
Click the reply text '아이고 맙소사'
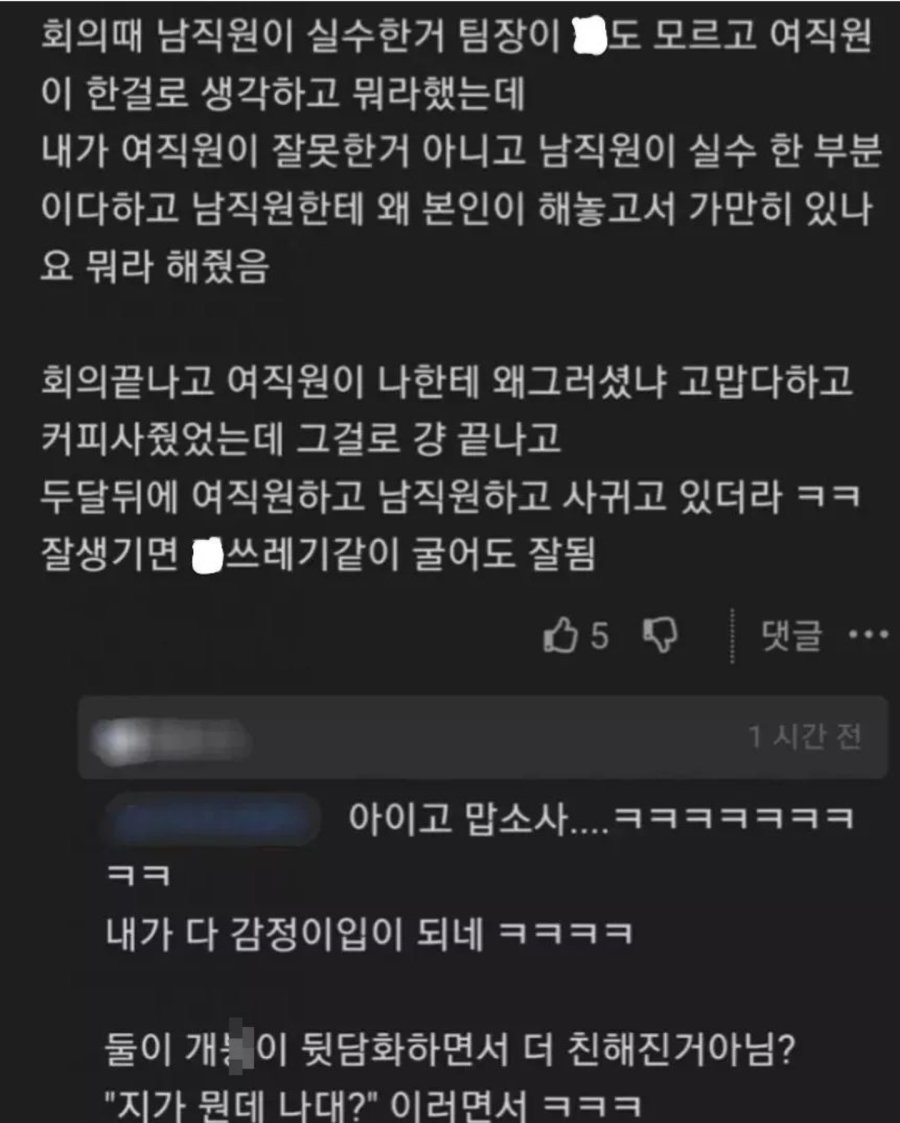[478, 818]
